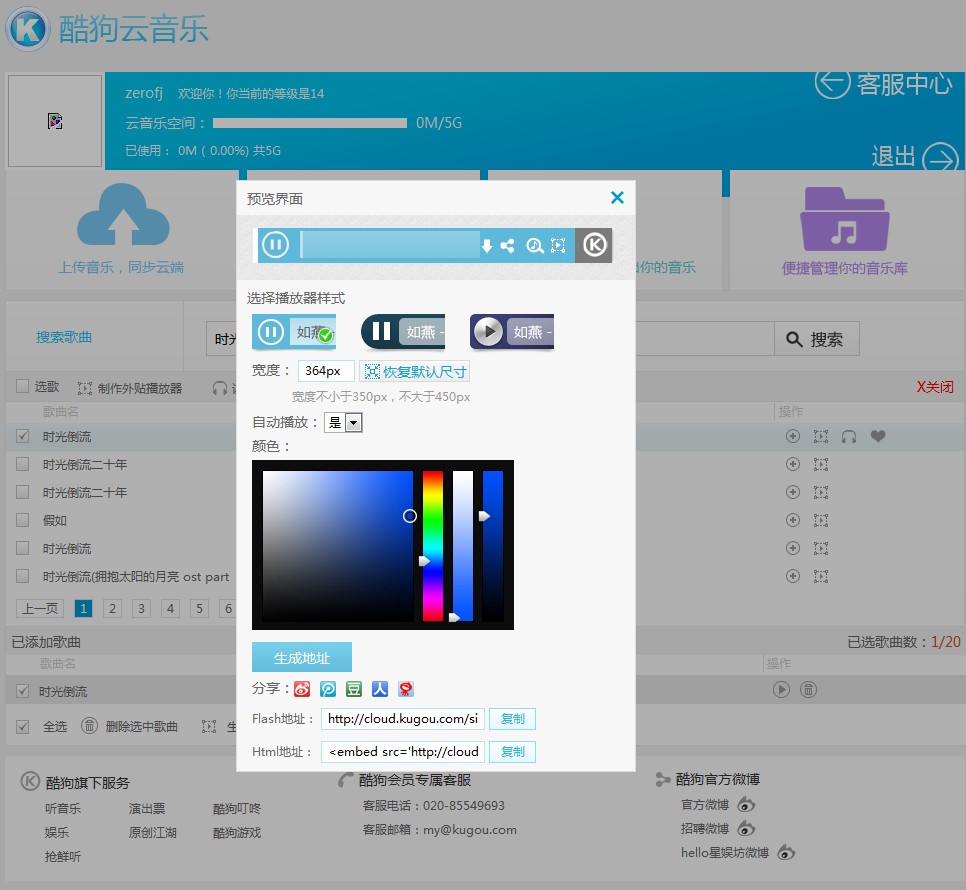Click the 搜索 button

pos(817,339)
